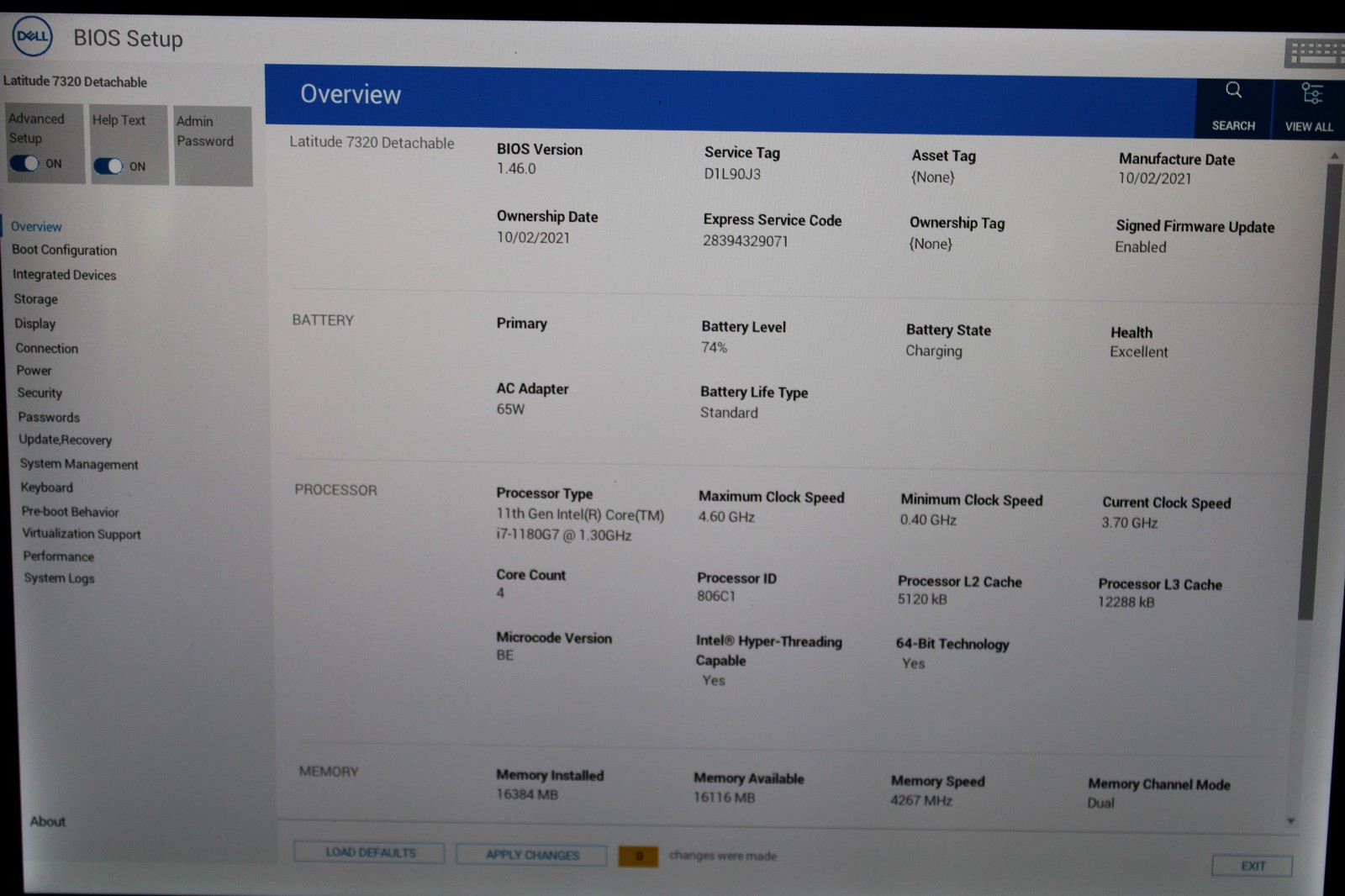The image size is (1345, 896).
Task: Click the View All settings icon
Action: [1311, 92]
